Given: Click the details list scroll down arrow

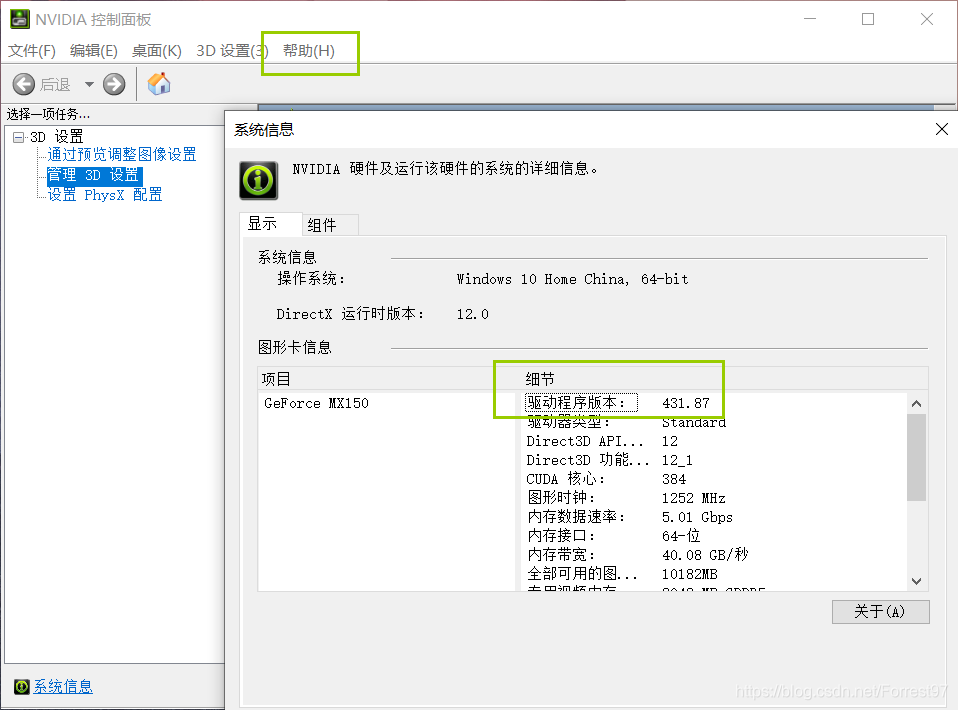Looking at the screenshot, I should [x=916, y=581].
